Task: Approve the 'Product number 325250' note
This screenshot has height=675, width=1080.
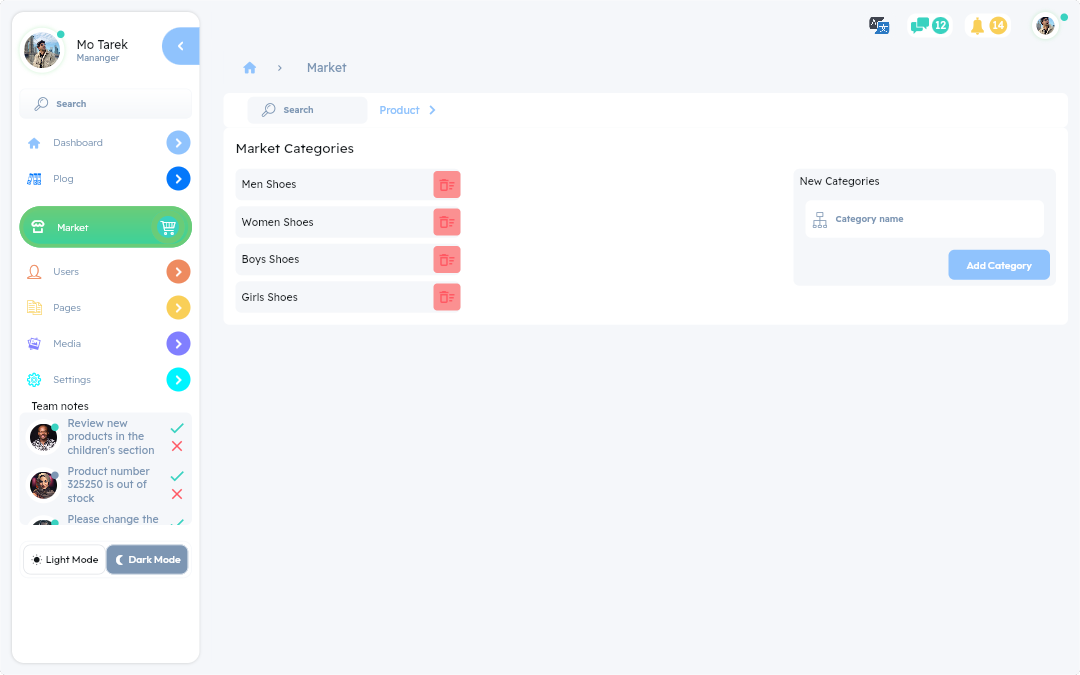Action: pos(177,476)
